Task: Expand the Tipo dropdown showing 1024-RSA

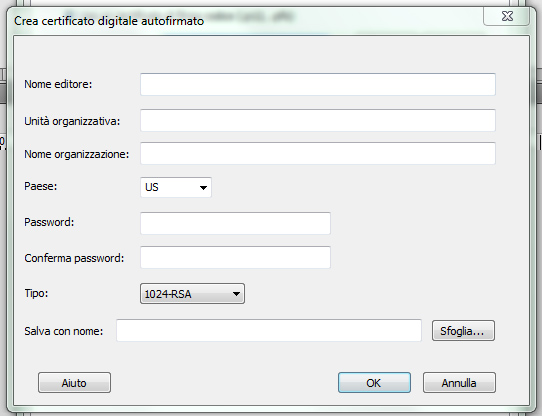Action: pos(192,294)
